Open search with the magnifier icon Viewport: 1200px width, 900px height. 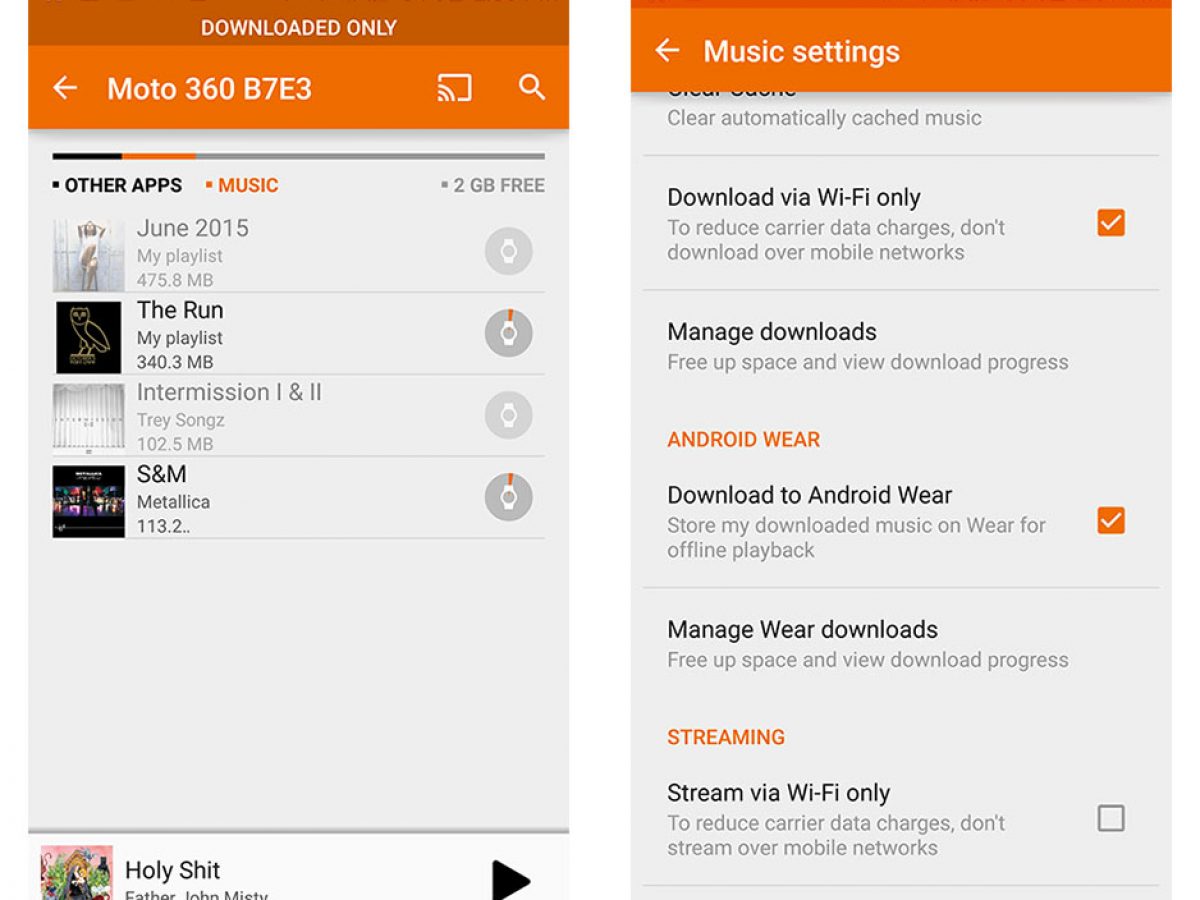click(532, 87)
